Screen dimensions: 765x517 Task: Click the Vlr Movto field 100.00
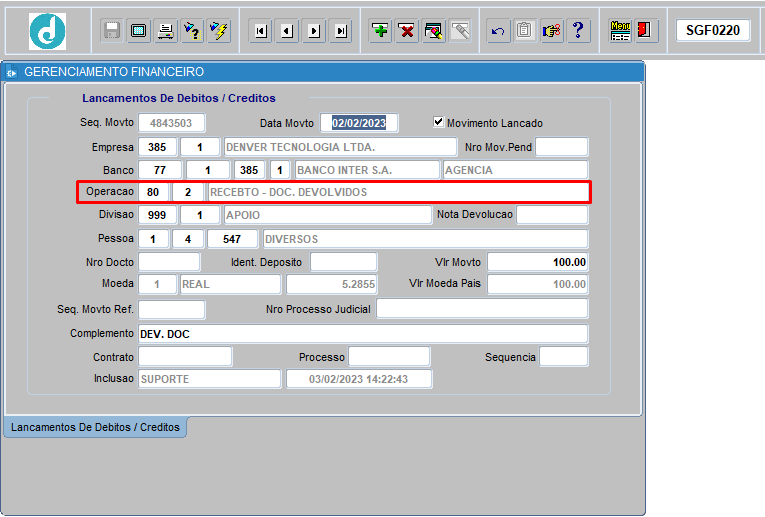(x=538, y=262)
